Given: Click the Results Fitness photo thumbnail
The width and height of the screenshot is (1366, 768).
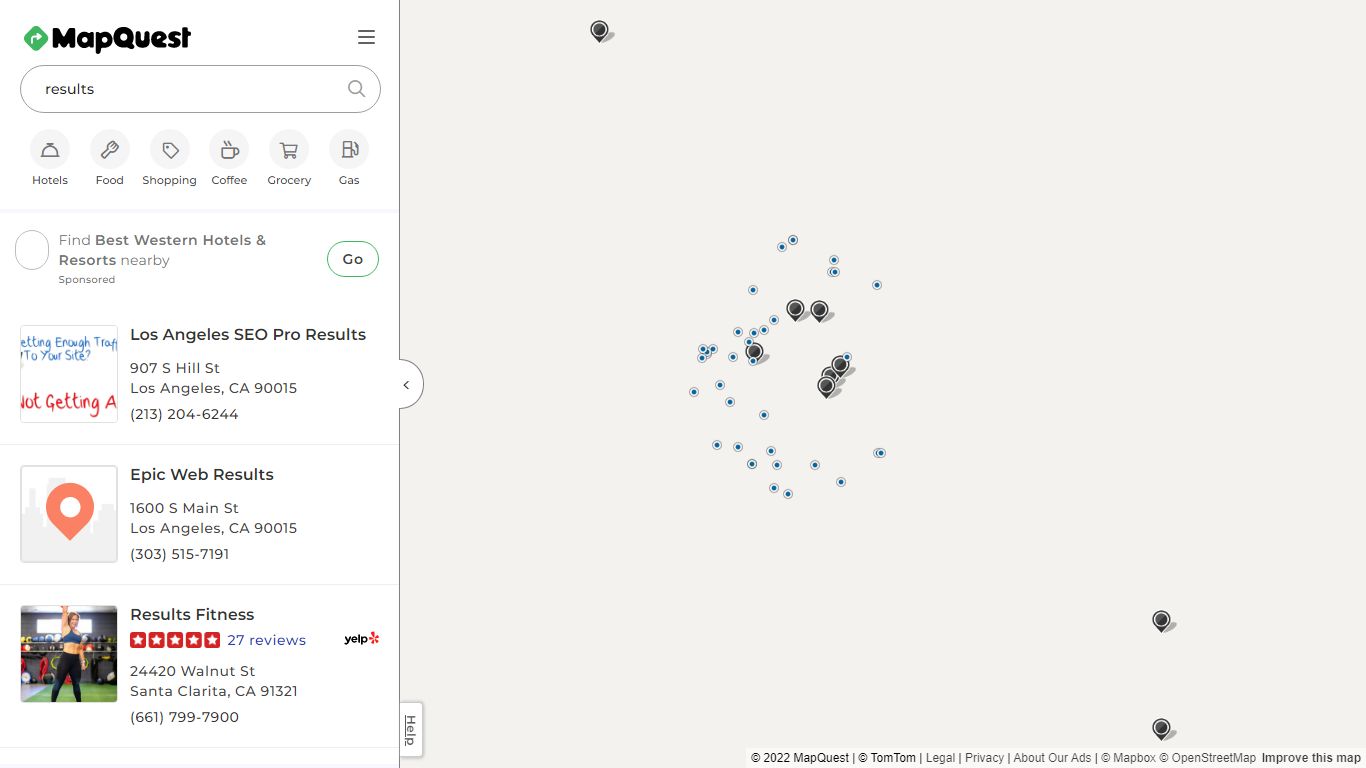Looking at the screenshot, I should click(69, 654).
